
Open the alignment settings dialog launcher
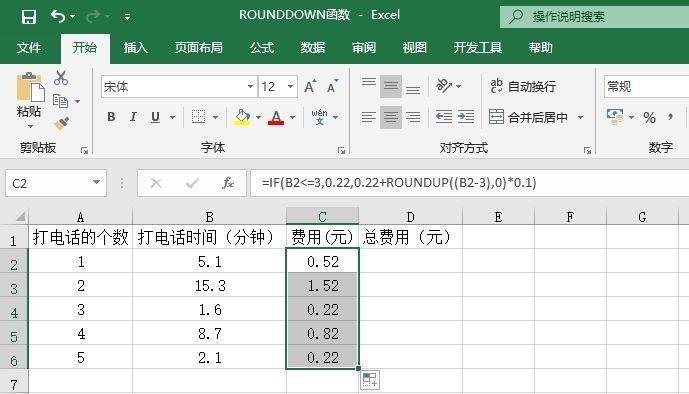[587, 151]
